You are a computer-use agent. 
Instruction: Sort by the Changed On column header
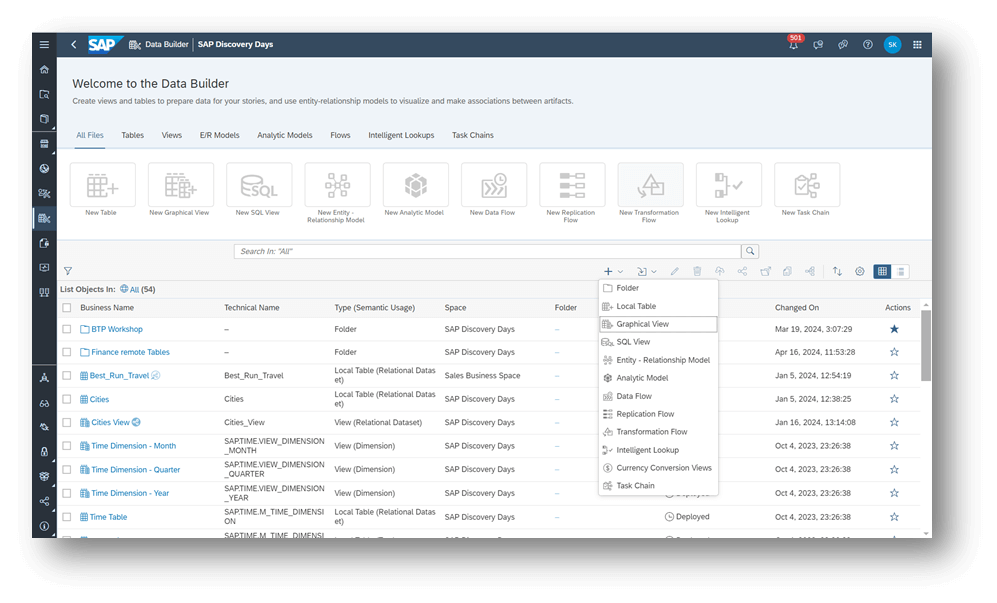click(796, 308)
